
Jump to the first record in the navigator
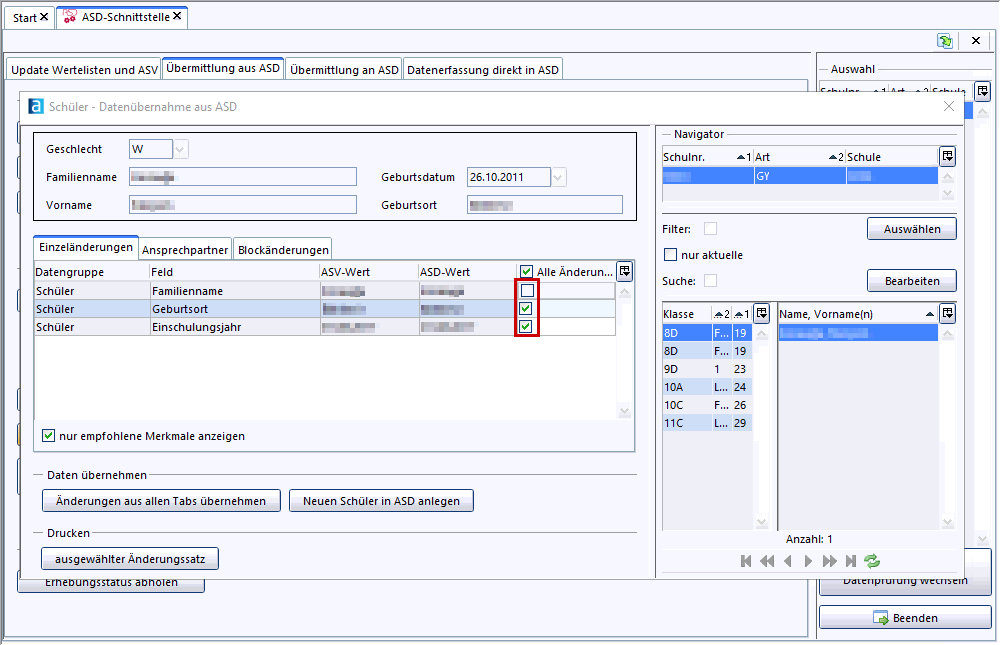[746, 561]
